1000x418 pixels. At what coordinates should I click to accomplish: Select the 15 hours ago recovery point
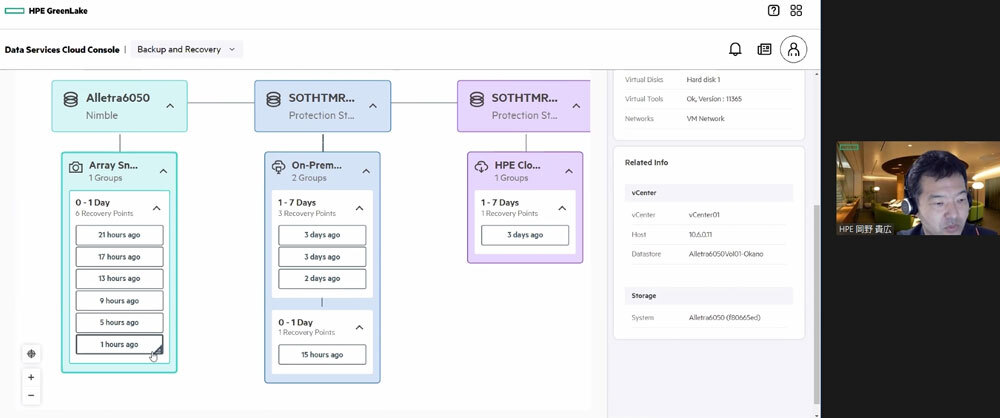click(x=322, y=354)
